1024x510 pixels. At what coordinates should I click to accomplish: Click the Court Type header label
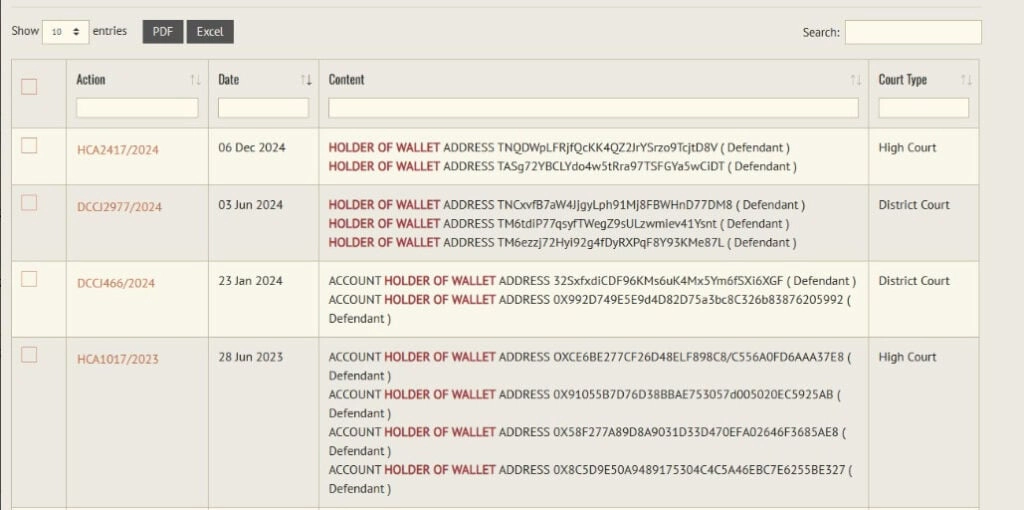(x=903, y=80)
